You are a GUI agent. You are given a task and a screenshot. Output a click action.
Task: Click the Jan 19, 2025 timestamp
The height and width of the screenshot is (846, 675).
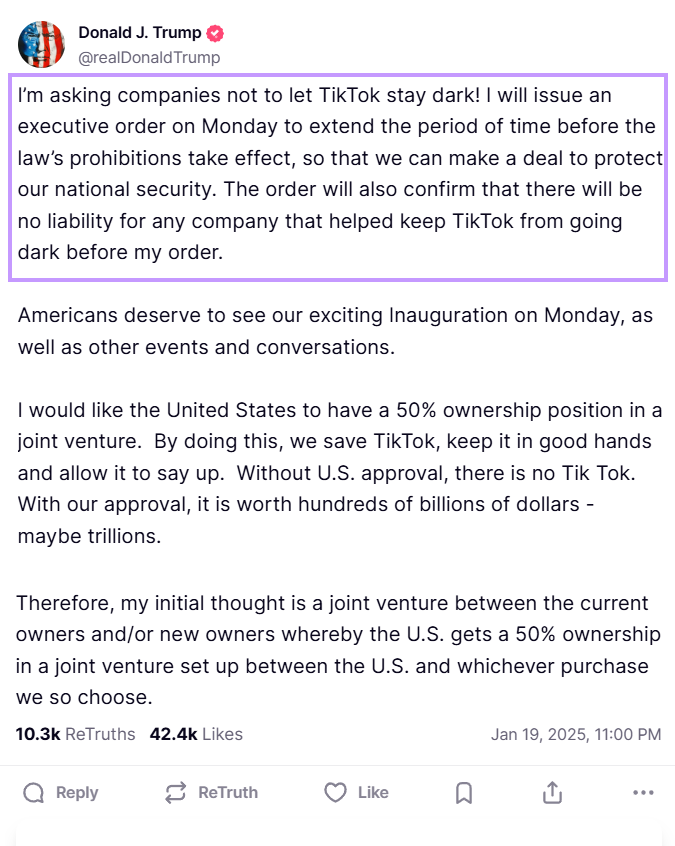pos(576,734)
